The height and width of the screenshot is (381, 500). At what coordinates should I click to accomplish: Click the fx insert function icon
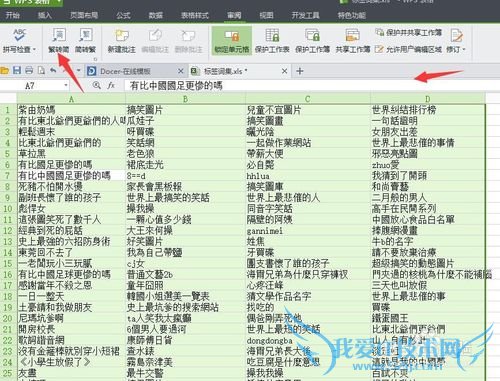111,86
